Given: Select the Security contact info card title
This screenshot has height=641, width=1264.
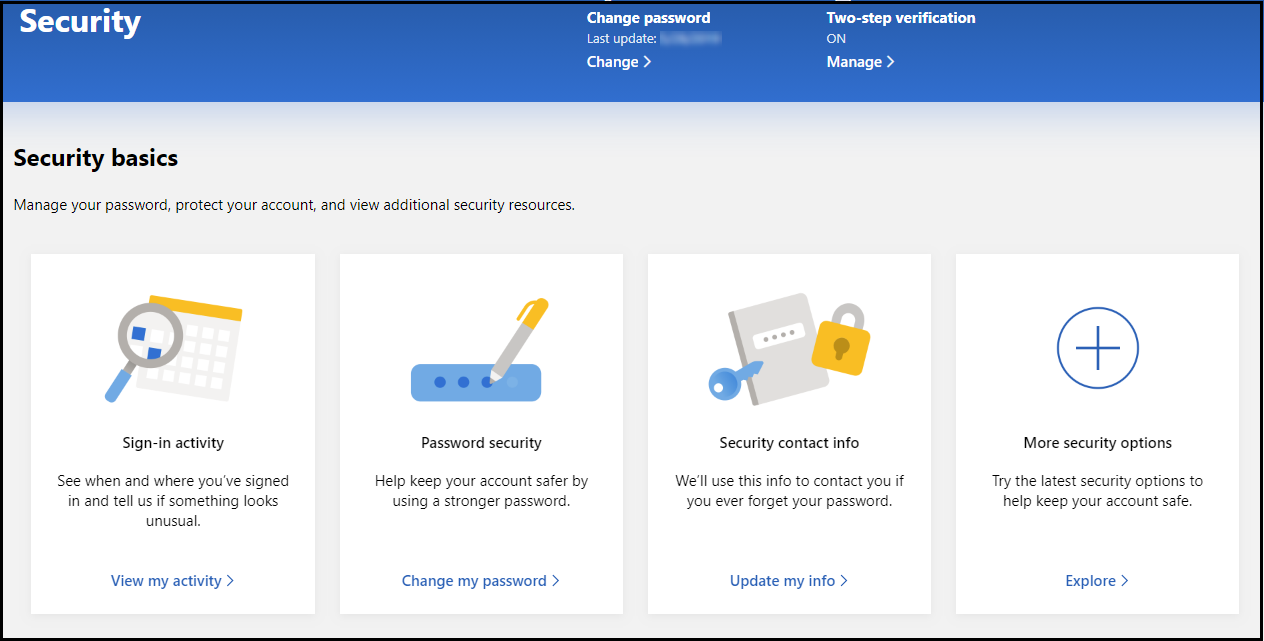Looking at the screenshot, I should [789, 443].
